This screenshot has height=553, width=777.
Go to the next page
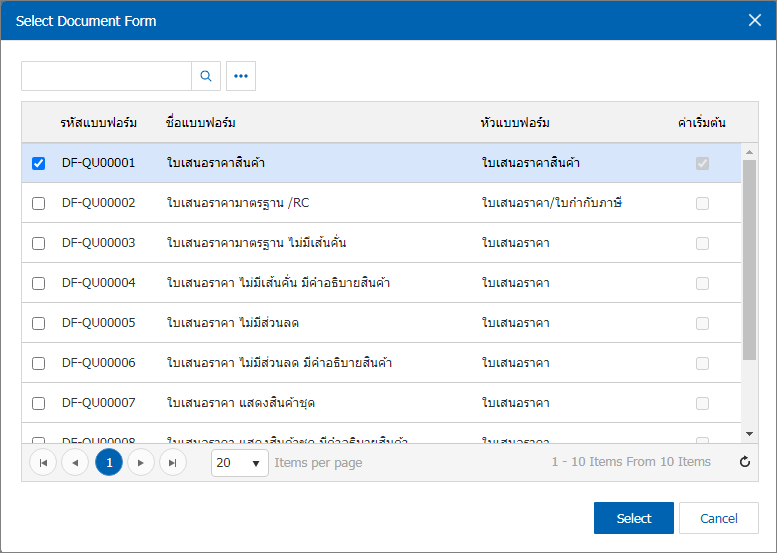click(141, 462)
